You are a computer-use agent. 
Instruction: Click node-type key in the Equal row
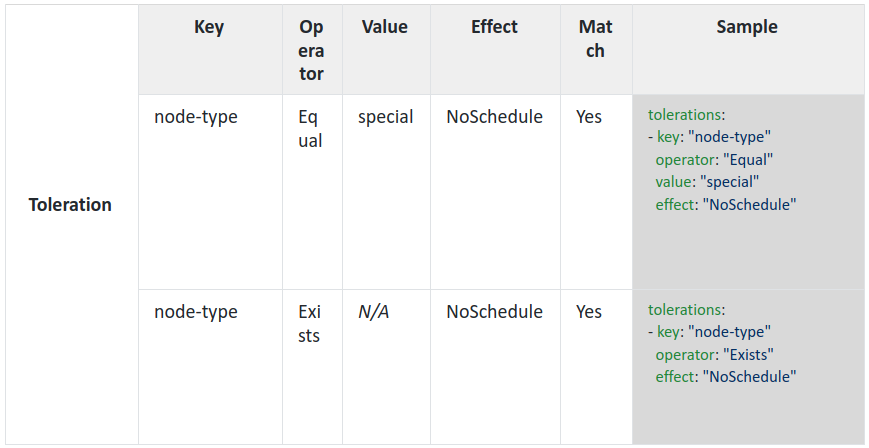[x=196, y=117]
